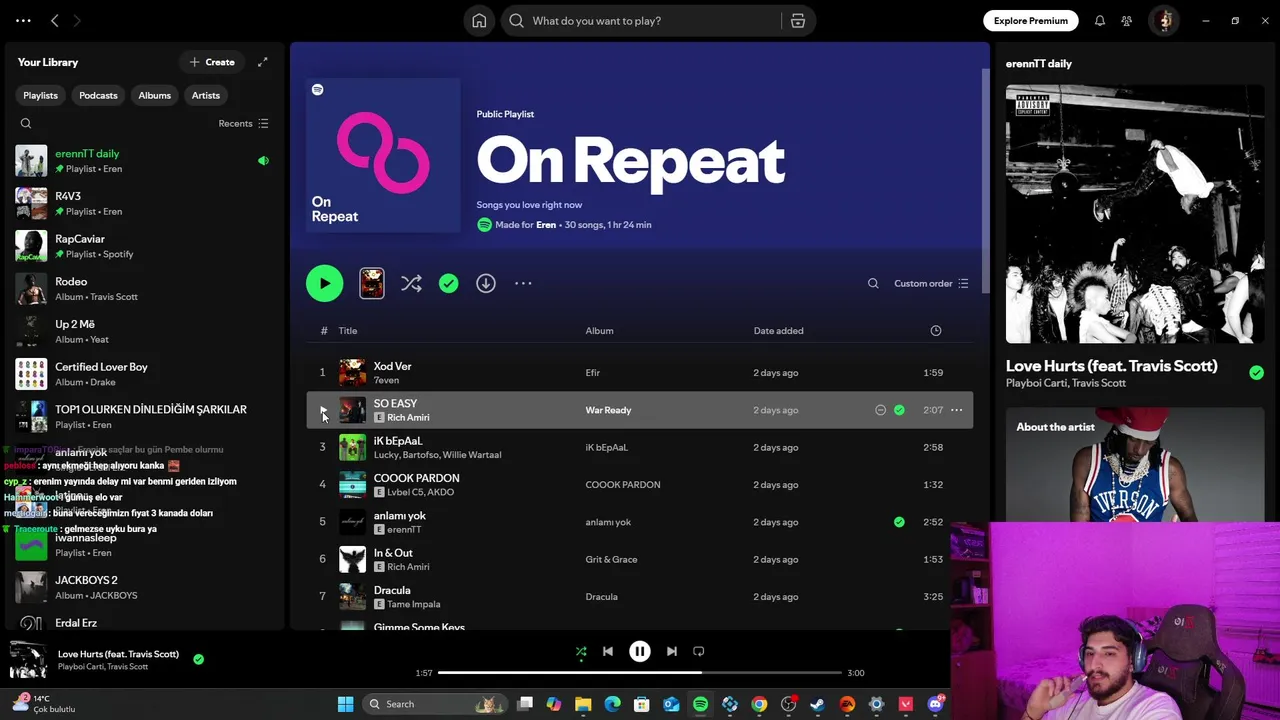Open the three-dot app menu at top left

(23, 21)
